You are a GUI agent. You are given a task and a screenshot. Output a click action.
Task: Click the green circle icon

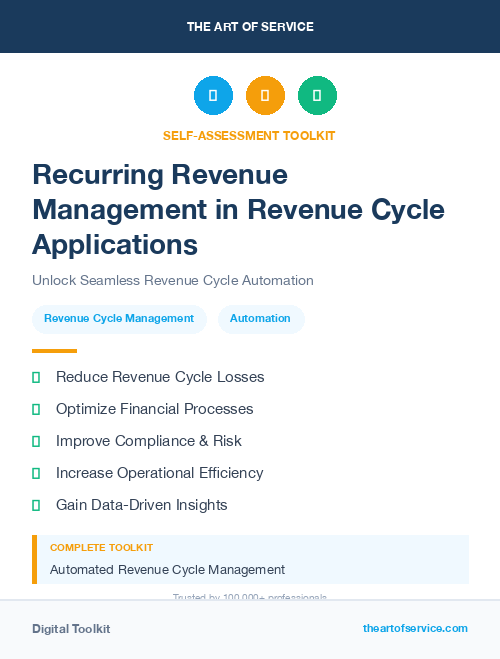point(317,95)
